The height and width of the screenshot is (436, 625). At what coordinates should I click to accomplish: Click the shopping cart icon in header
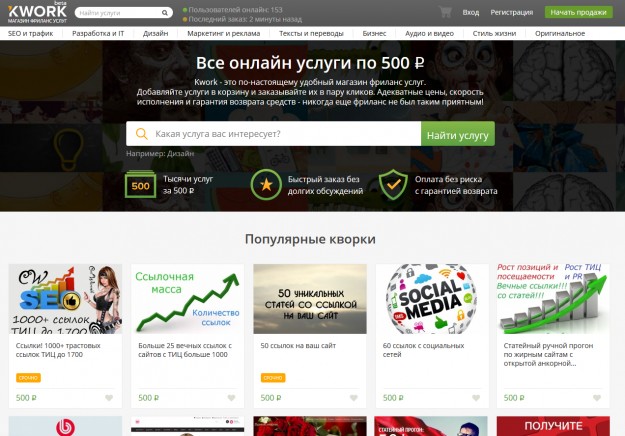tap(445, 12)
